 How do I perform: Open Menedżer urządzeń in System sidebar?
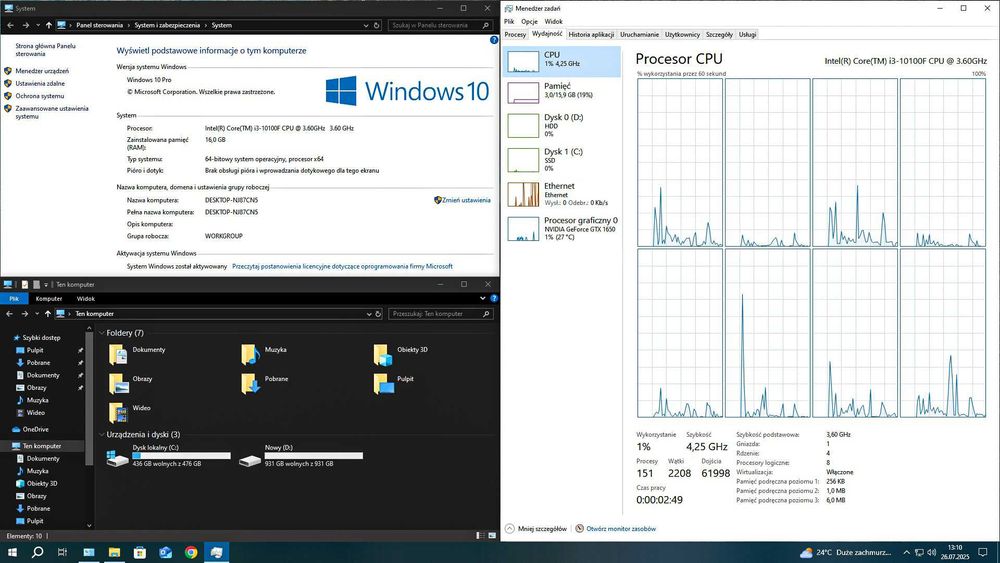tap(42, 71)
